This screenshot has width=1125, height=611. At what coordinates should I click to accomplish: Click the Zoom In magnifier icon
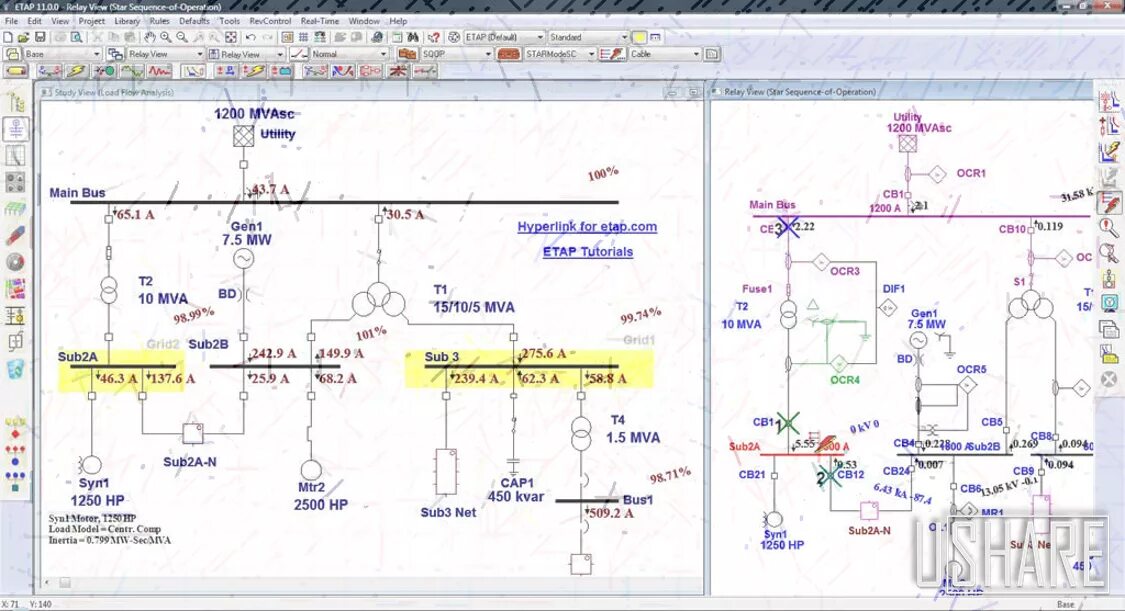(166, 37)
